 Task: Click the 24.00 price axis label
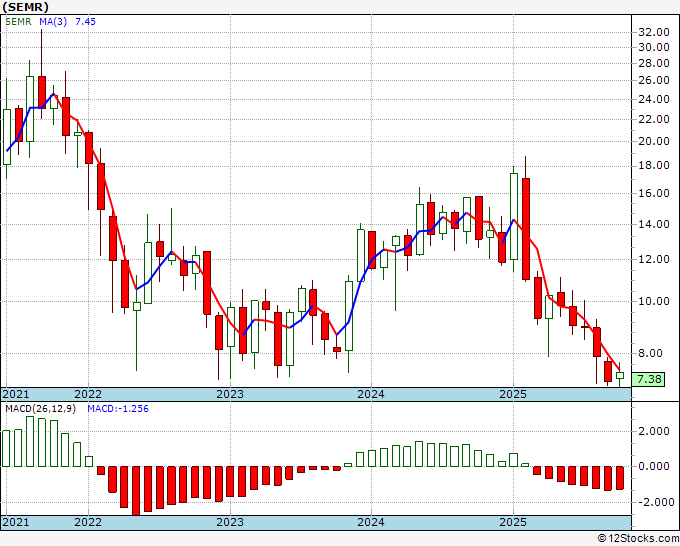tap(654, 99)
